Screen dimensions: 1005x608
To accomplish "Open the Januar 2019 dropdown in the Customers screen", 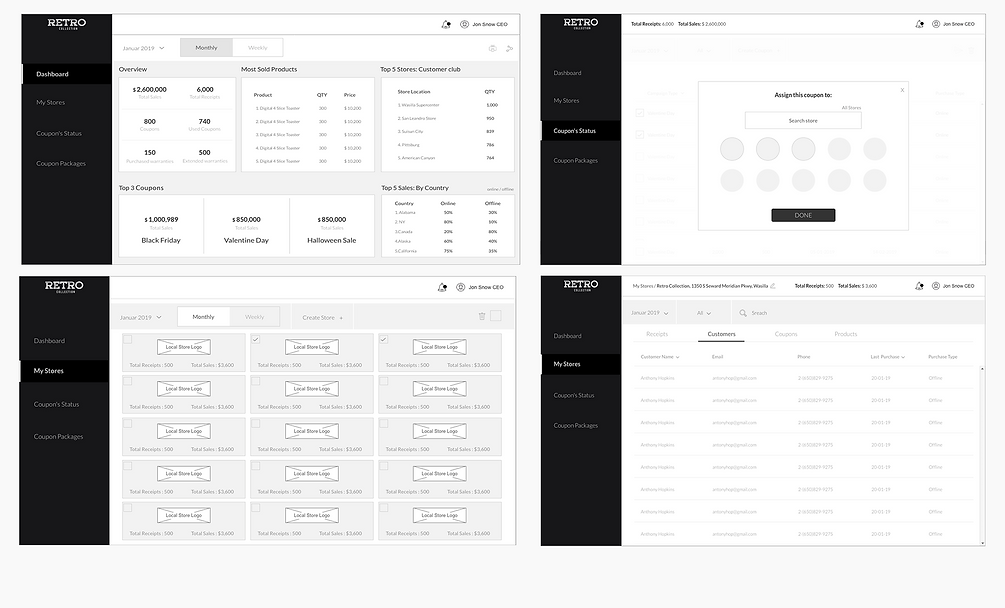I will pos(649,313).
